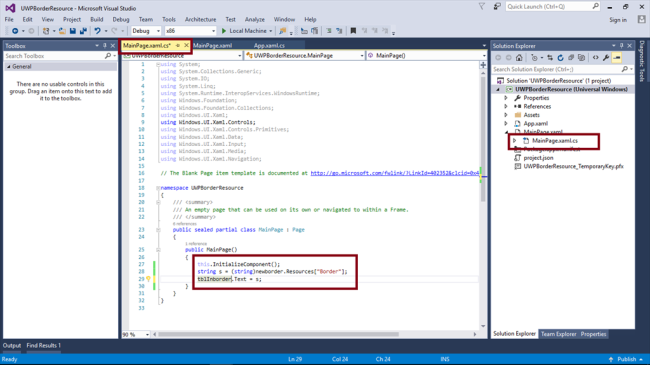Click the bookmark icon in toolbar
Screen dimensions: 650x365
coord(353,31)
